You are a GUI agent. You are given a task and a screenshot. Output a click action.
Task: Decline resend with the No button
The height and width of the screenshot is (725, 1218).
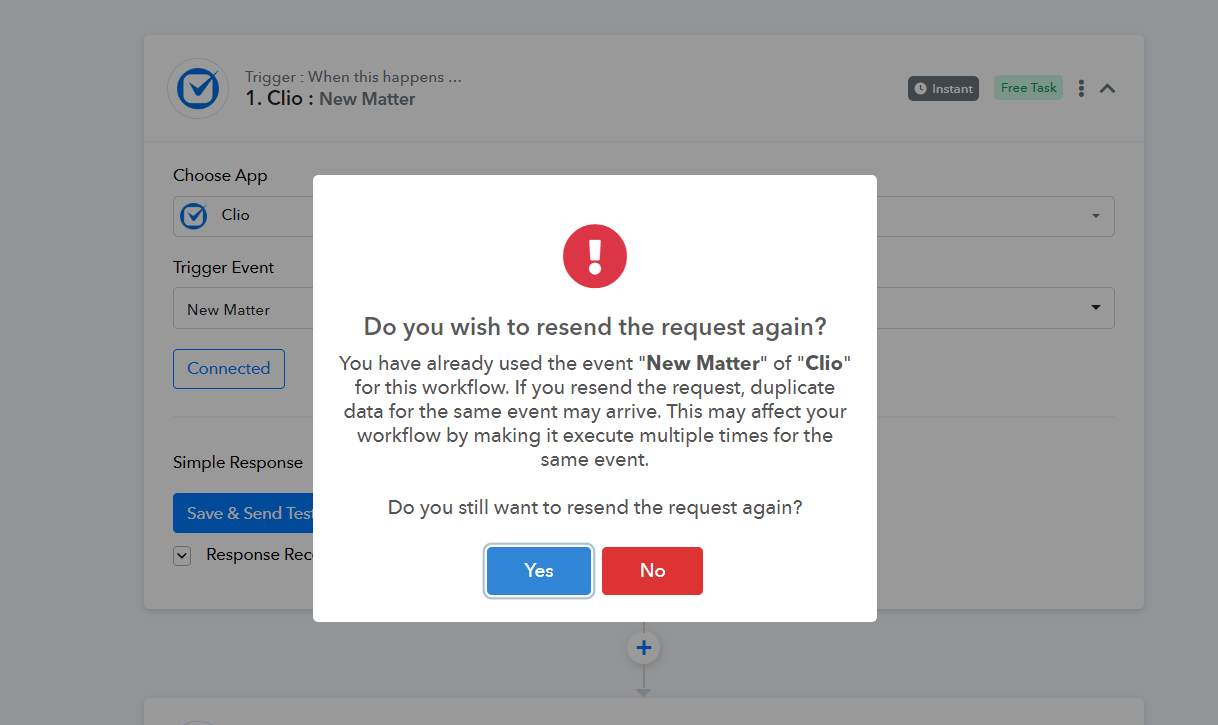pyautogui.click(x=652, y=570)
